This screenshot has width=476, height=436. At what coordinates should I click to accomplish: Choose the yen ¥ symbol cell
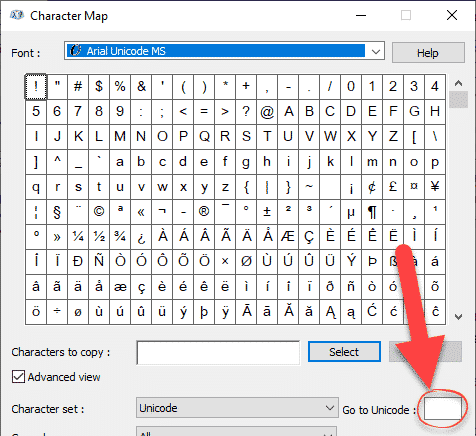pos(435,187)
